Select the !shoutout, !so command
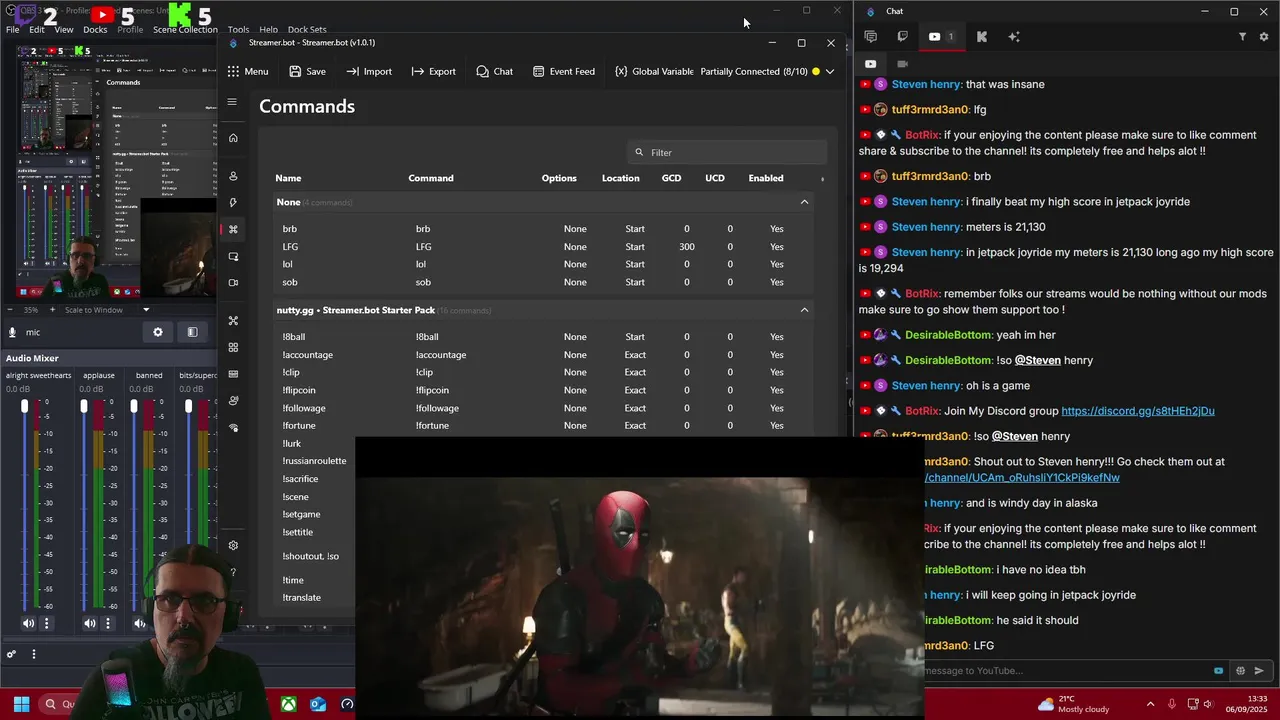 [x=311, y=556]
